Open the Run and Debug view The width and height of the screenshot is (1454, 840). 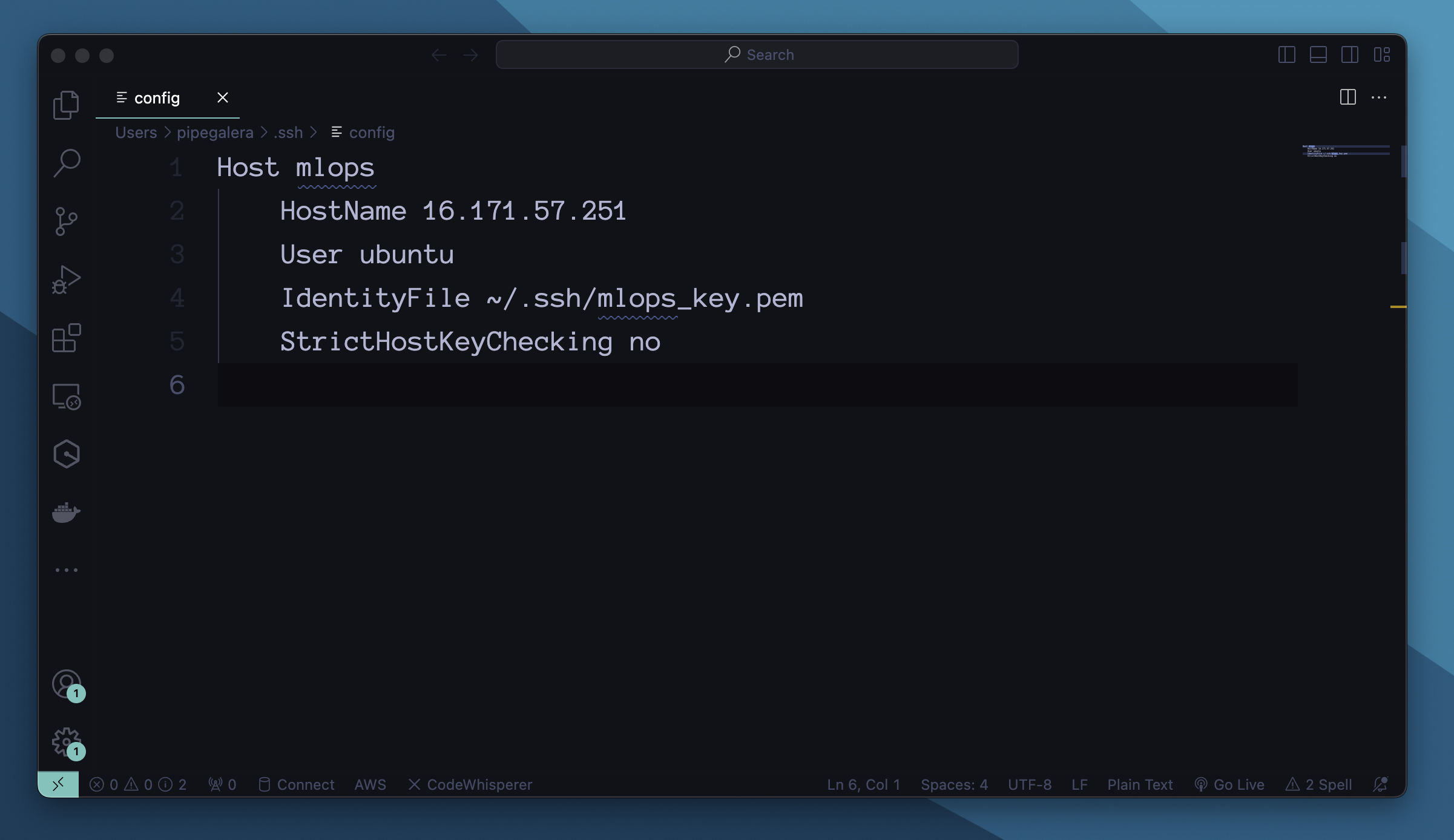[x=66, y=280]
